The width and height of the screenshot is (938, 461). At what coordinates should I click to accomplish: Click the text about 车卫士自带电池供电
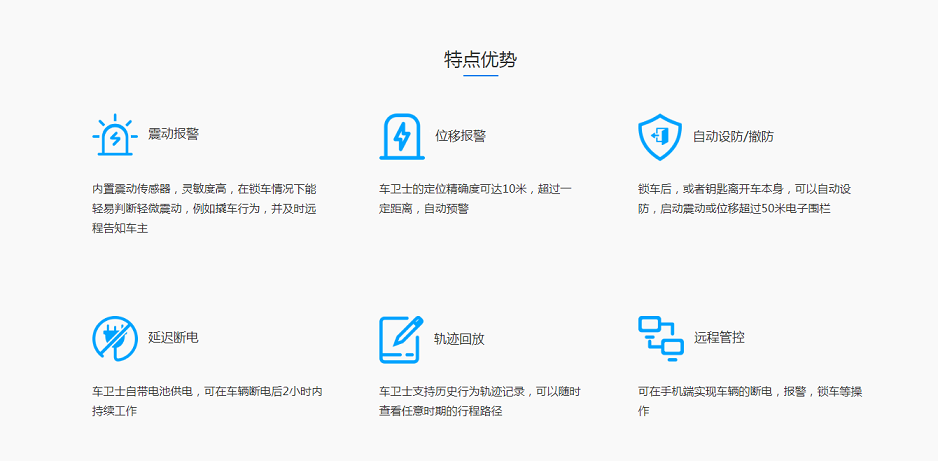tap(207, 401)
